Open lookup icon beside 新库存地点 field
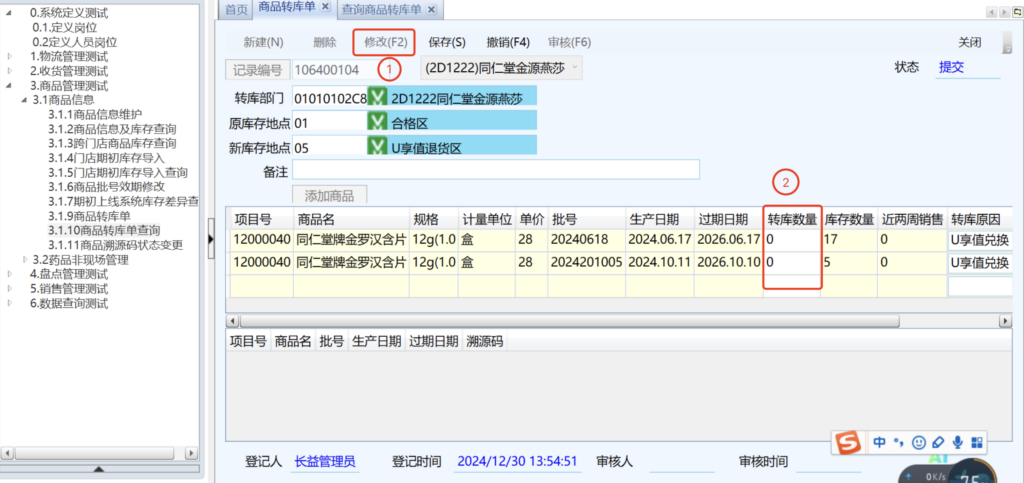 (377, 146)
